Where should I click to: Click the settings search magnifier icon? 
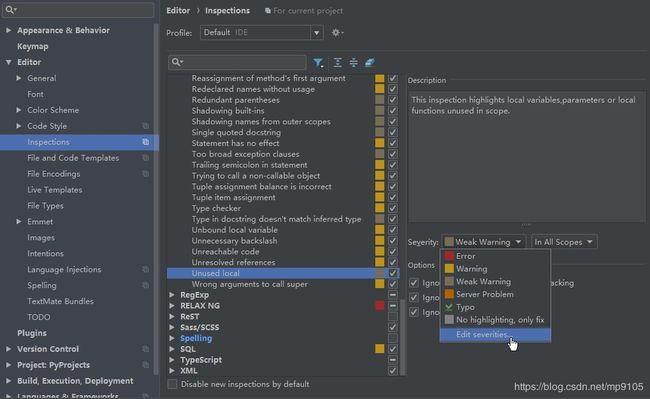pos(10,10)
